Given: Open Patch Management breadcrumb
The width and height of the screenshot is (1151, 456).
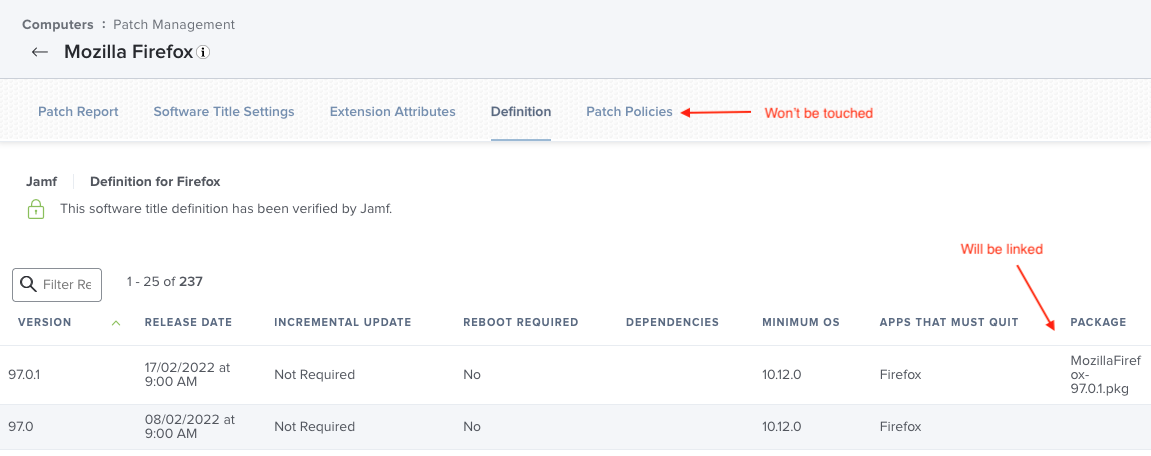Looking at the screenshot, I should point(174,24).
